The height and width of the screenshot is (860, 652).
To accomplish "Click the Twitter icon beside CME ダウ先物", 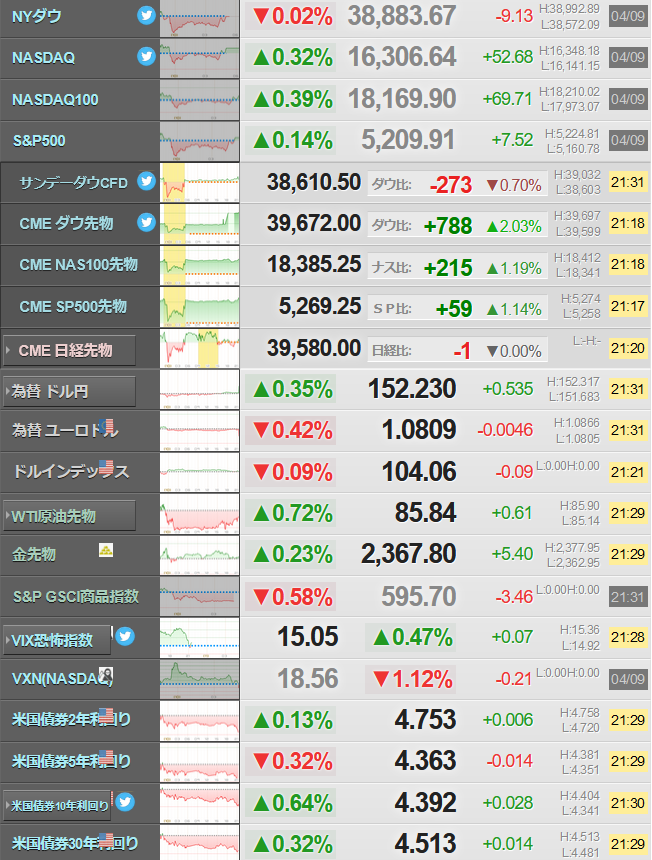I will pyautogui.click(x=146, y=222).
